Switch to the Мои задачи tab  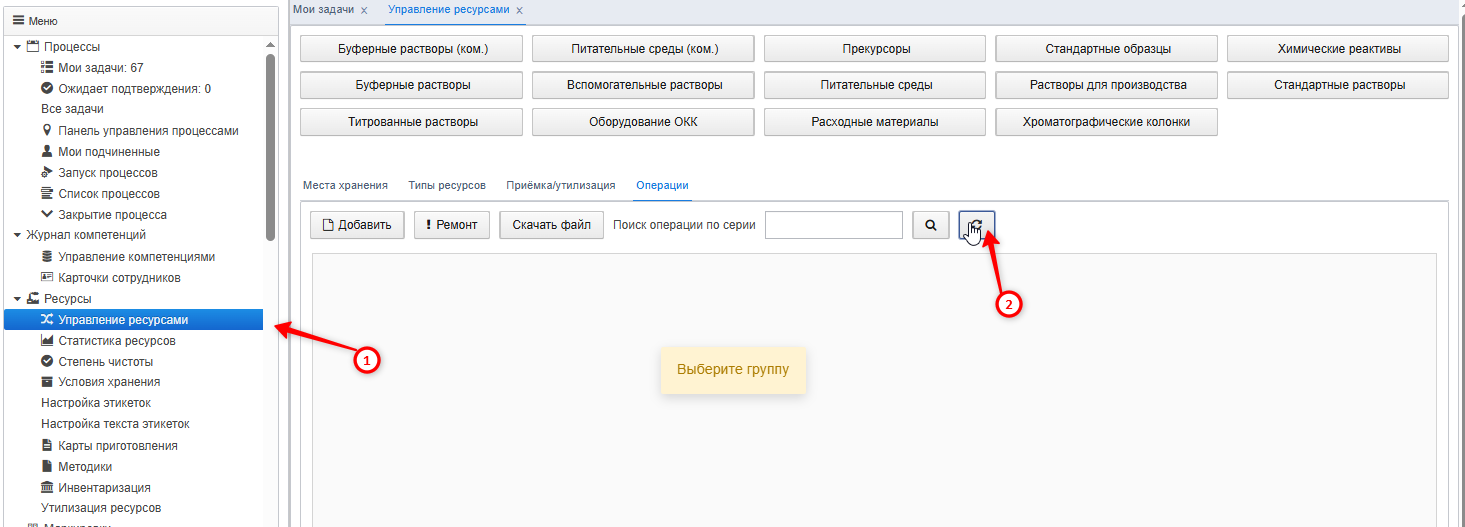[x=323, y=10]
